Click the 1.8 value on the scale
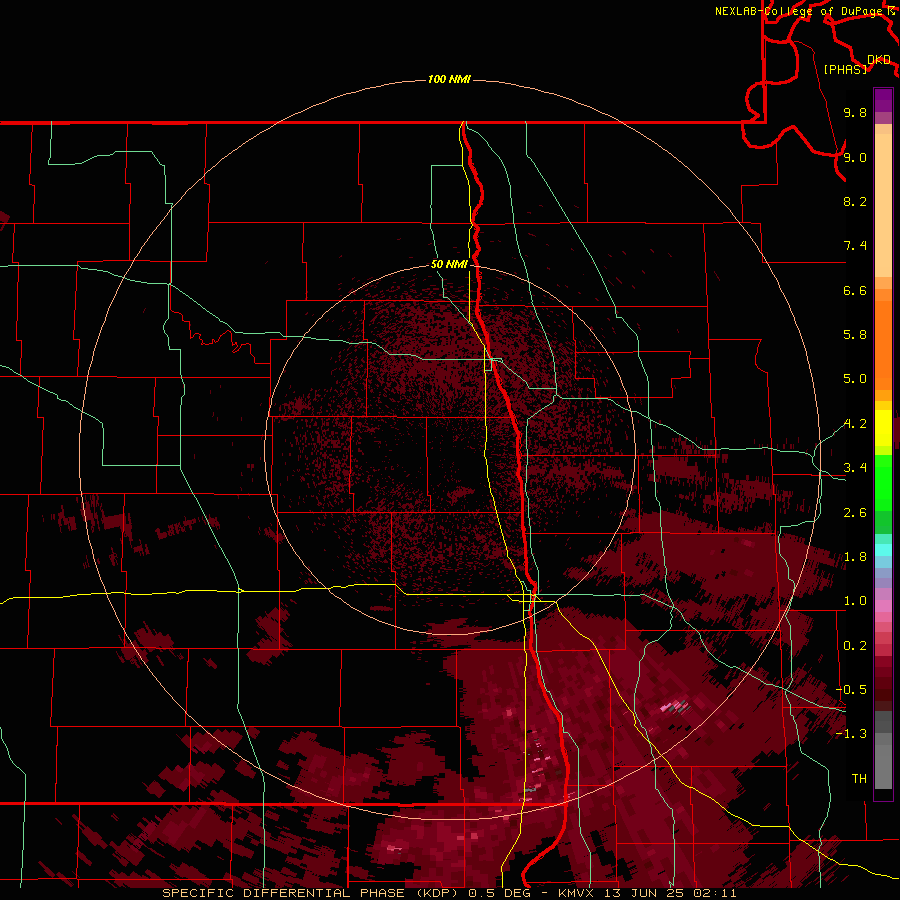Screen dimensions: 900x900 (855, 557)
